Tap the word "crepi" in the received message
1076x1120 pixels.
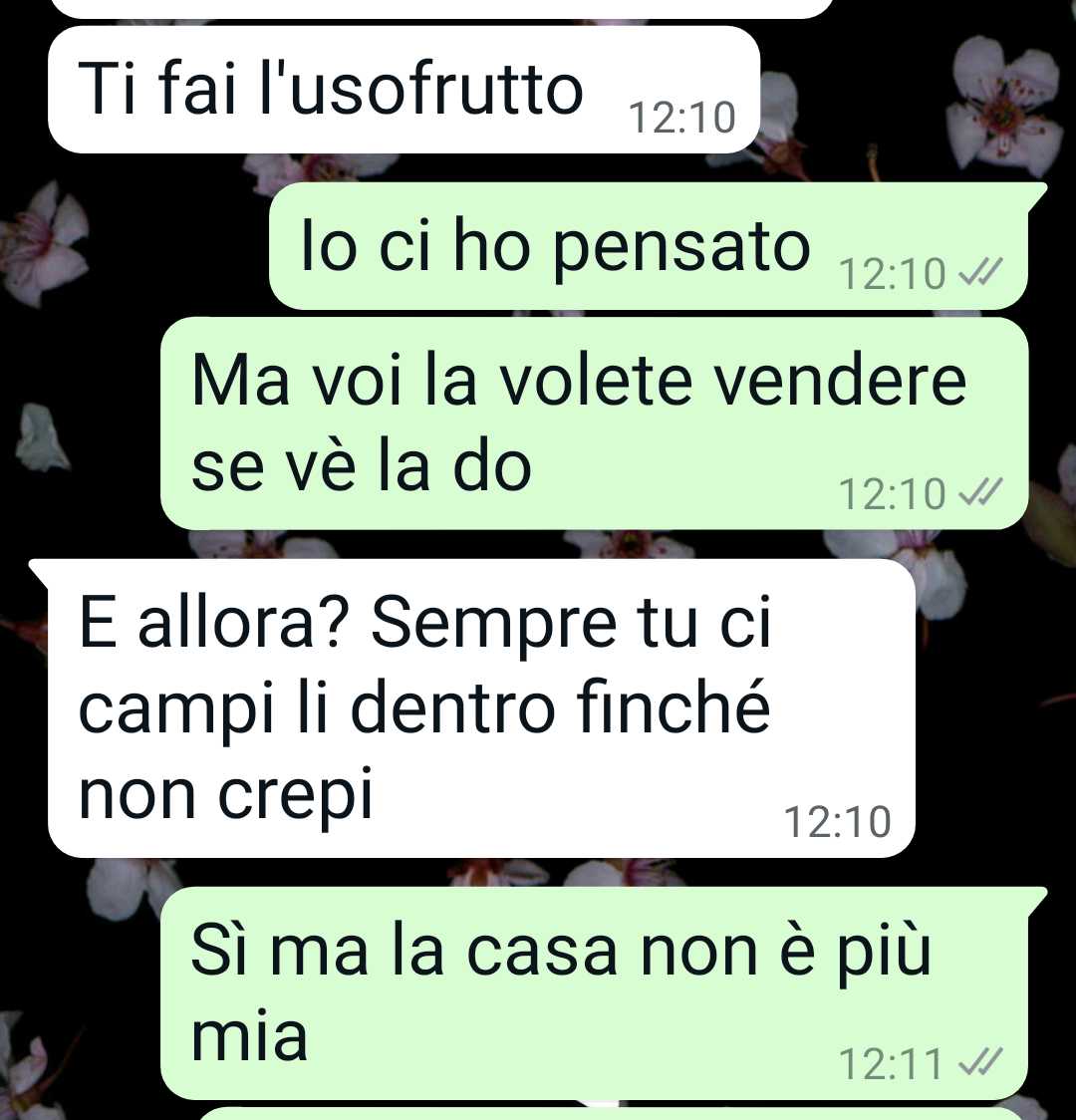296,795
